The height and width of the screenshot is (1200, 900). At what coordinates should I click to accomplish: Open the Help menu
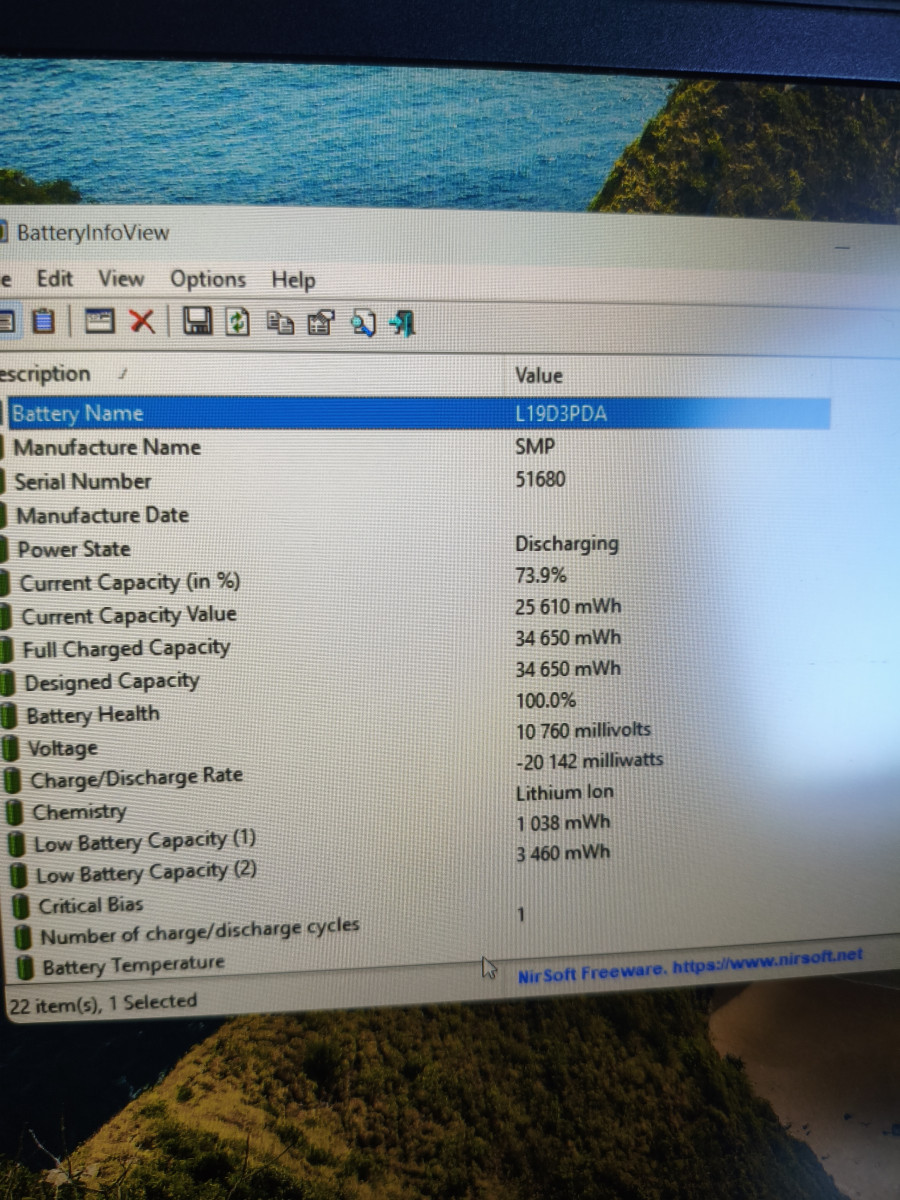(x=293, y=281)
